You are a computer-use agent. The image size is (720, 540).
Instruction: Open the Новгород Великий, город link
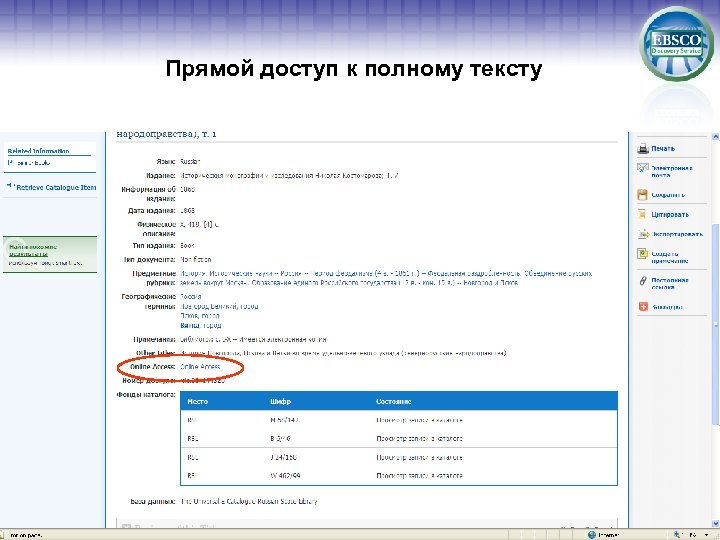pos(219,306)
